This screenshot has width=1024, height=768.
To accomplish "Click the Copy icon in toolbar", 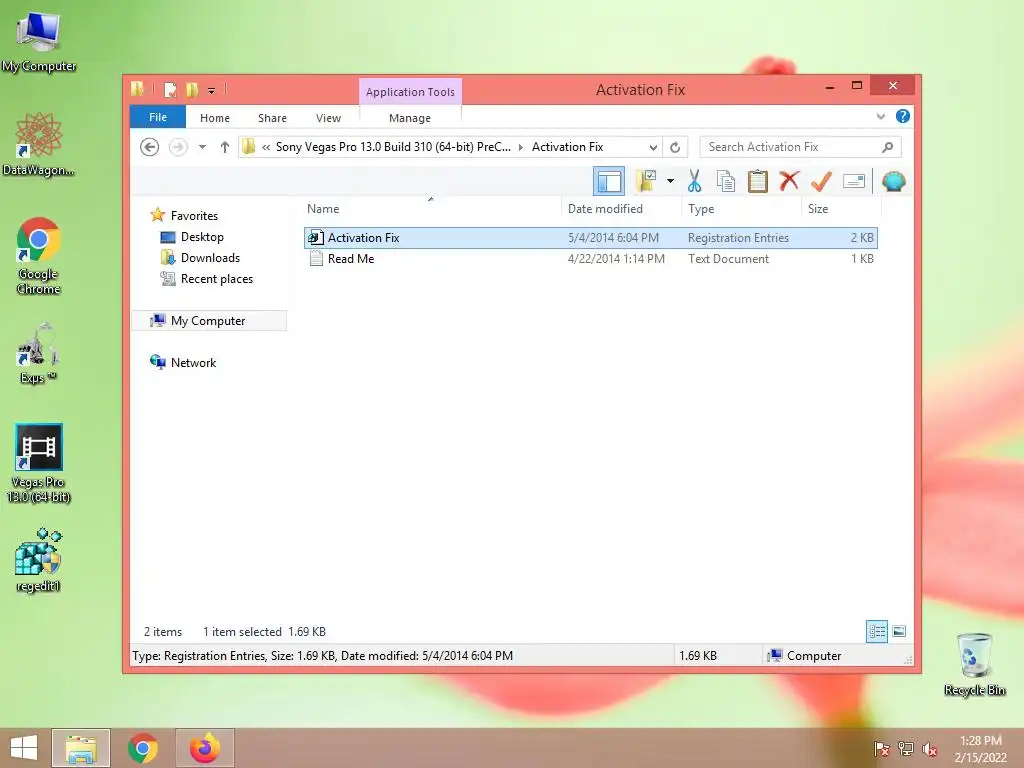I will point(726,181).
